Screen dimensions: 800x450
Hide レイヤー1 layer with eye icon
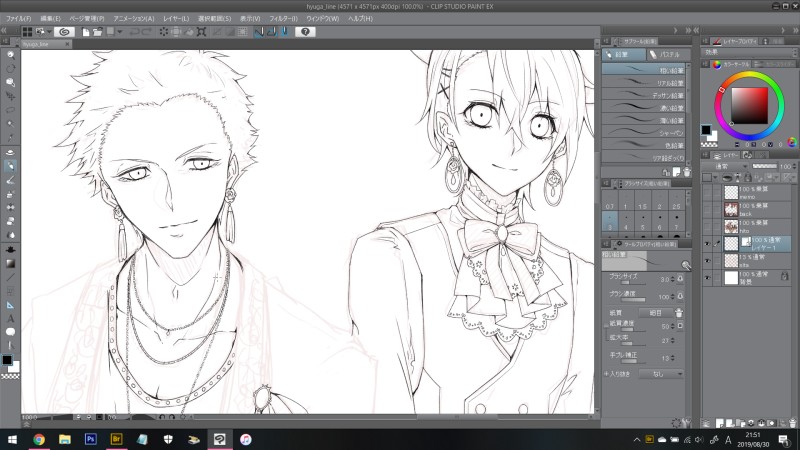707,244
